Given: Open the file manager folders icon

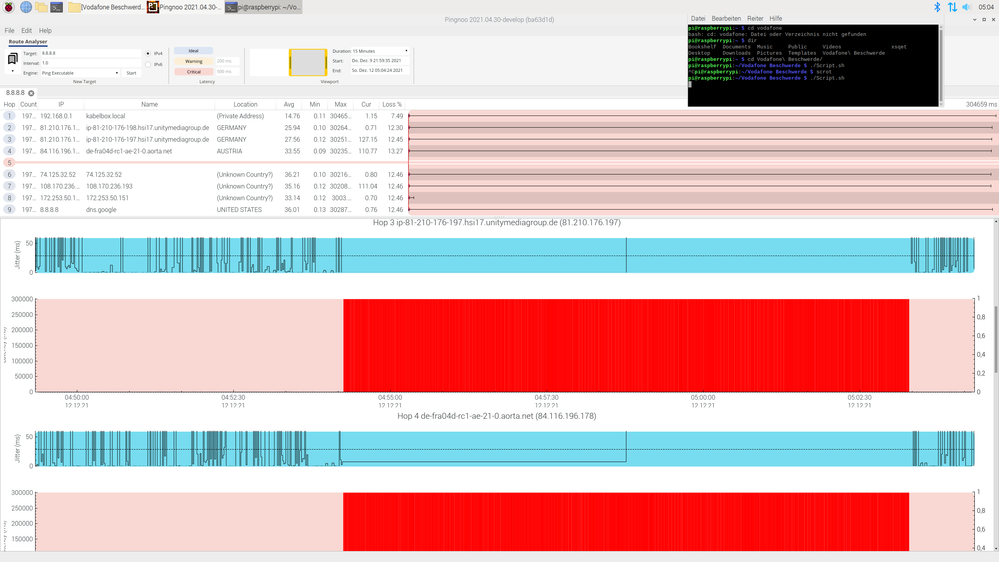Looking at the screenshot, I should coord(41,7).
